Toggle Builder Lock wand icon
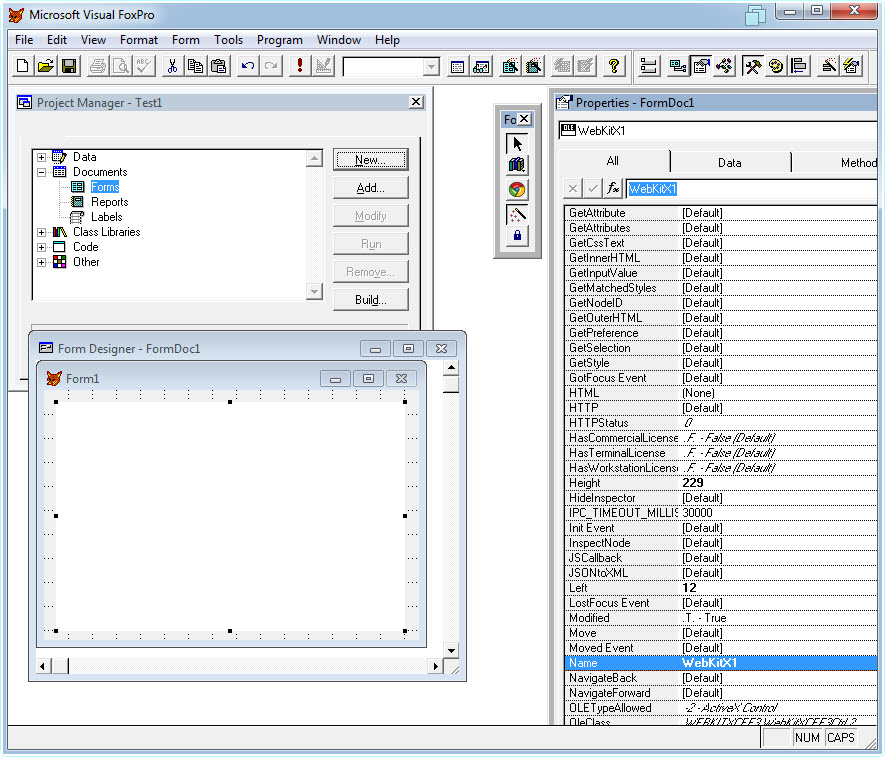The height and width of the screenshot is (757, 885). [x=517, y=214]
